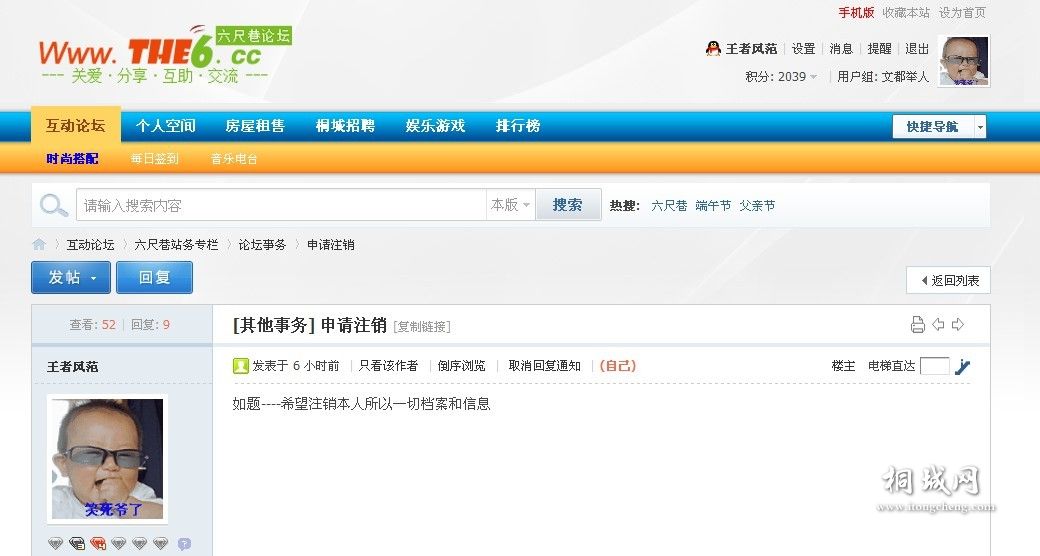
Task: Select the 每日签到 sub-menu item
Action: click(x=154, y=159)
